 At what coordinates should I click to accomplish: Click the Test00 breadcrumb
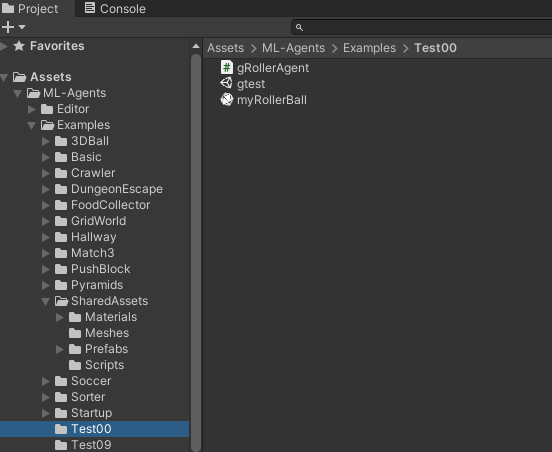coord(435,48)
